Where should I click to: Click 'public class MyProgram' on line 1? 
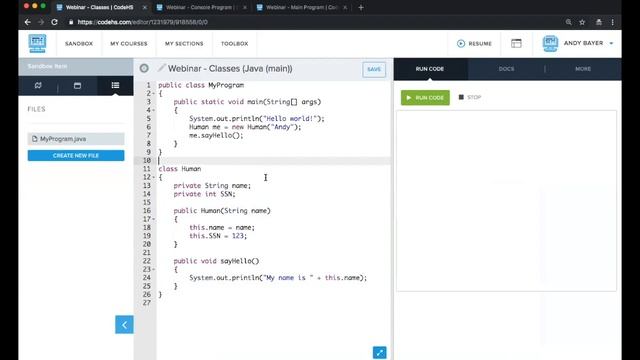201,85
